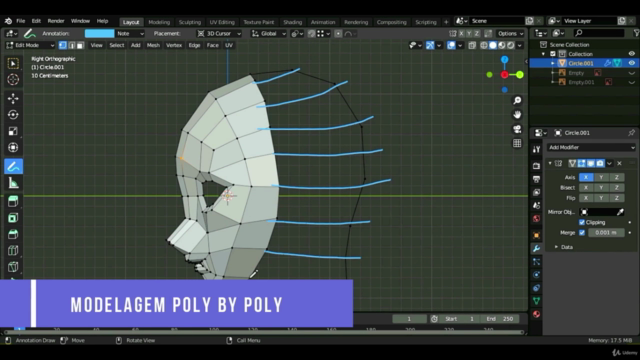Select Empty.001 in the outliner
This screenshot has width=640, height=360.
581,82
